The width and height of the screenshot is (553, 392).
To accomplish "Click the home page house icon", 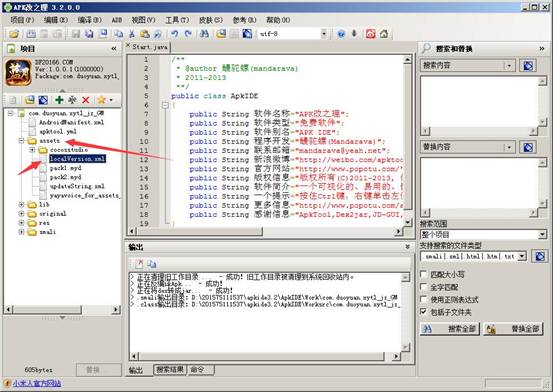I will click(x=384, y=34).
